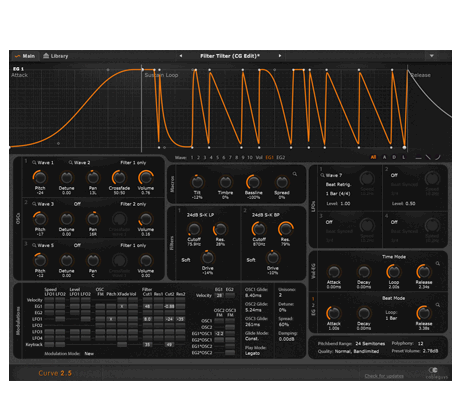Click Pitchbend Range 24 Semitones value
The width and height of the screenshot is (460, 416).
click(x=370, y=343)
